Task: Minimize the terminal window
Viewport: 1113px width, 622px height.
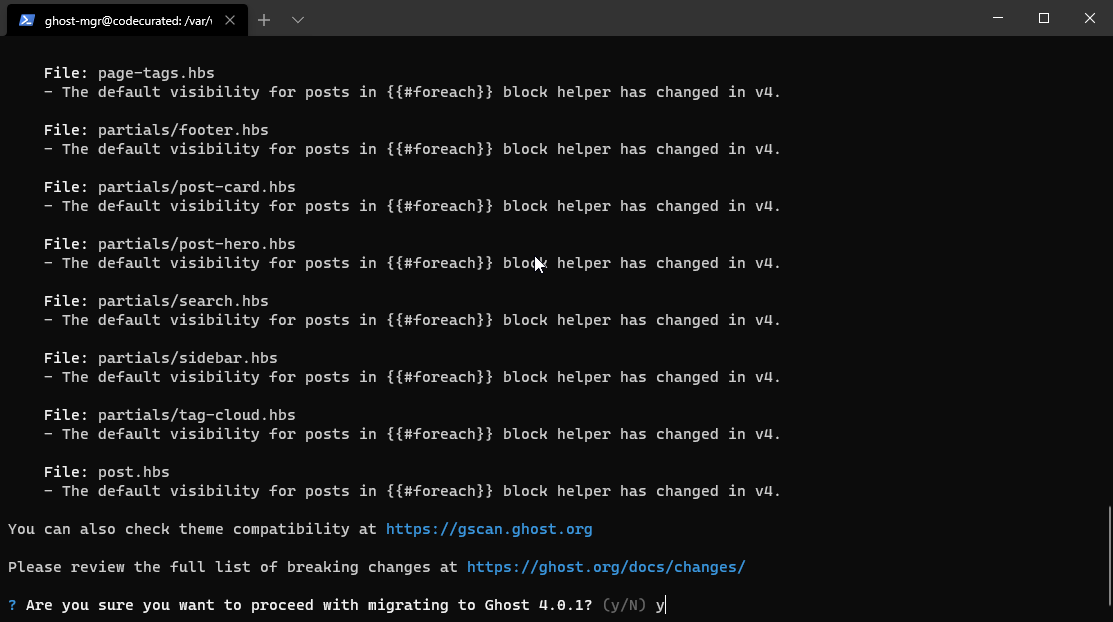Action: (998, 18)
